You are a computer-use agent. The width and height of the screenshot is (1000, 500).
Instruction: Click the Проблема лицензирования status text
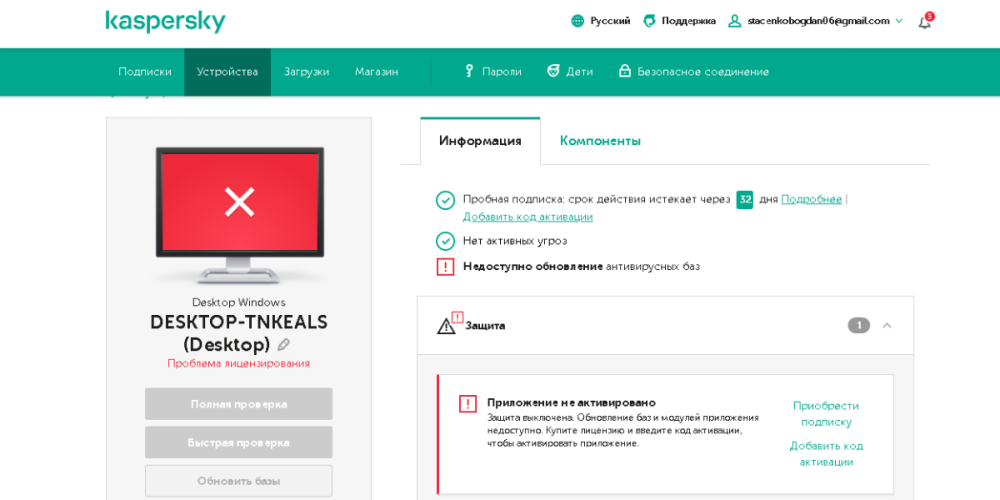click(x=239, y=364)
